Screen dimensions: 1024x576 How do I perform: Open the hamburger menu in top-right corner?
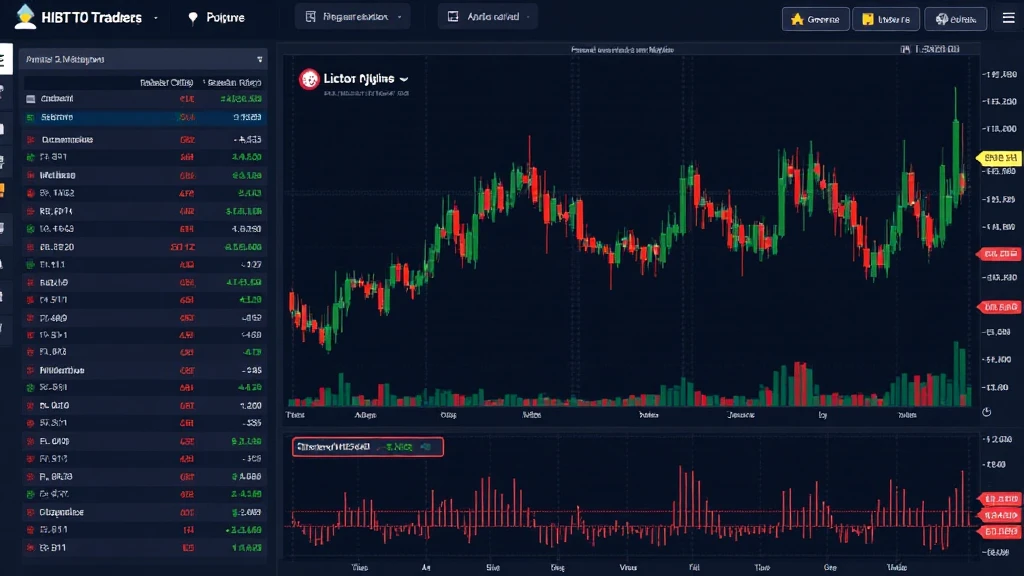pos(1007,18)
